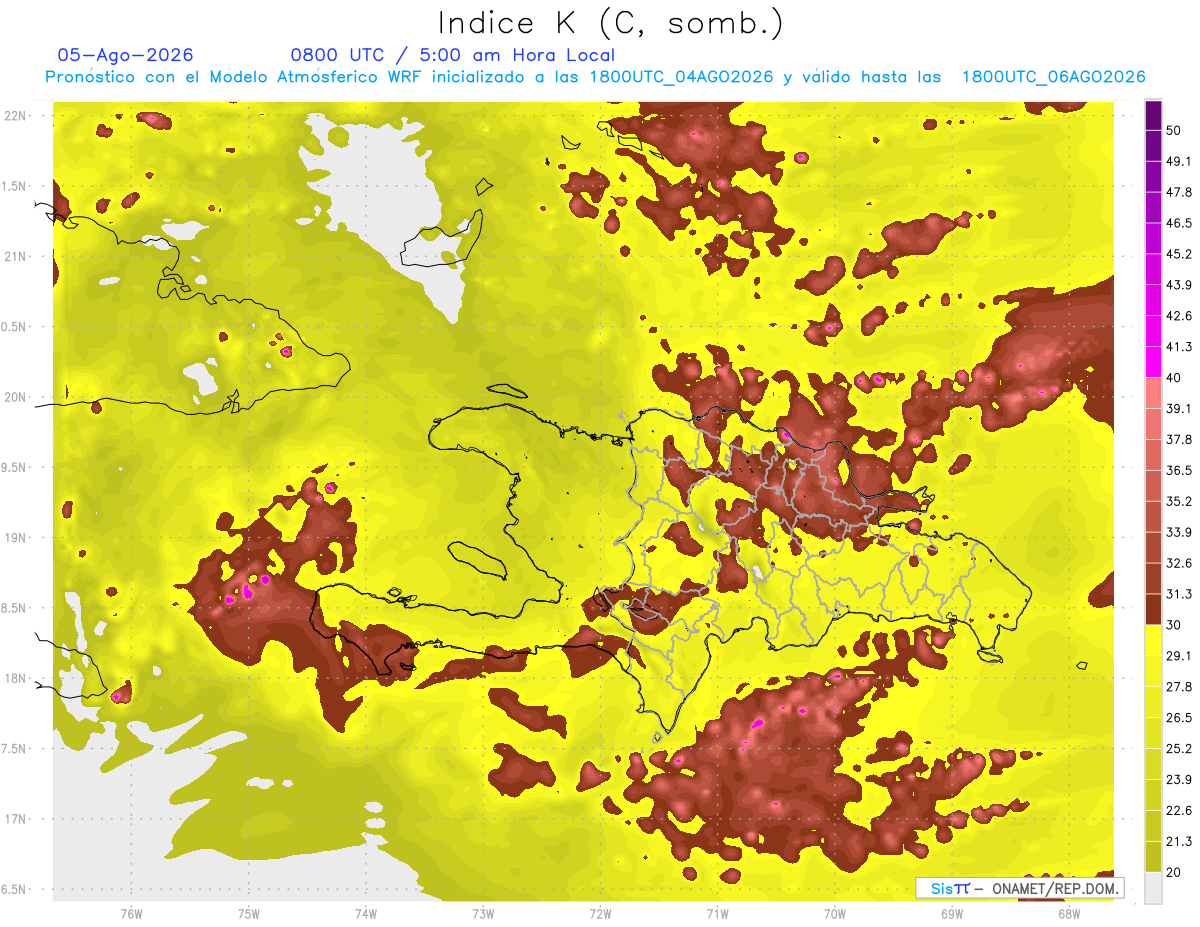Pick the bright yellow legend band between 29.1 and 30

[1154, 640]
